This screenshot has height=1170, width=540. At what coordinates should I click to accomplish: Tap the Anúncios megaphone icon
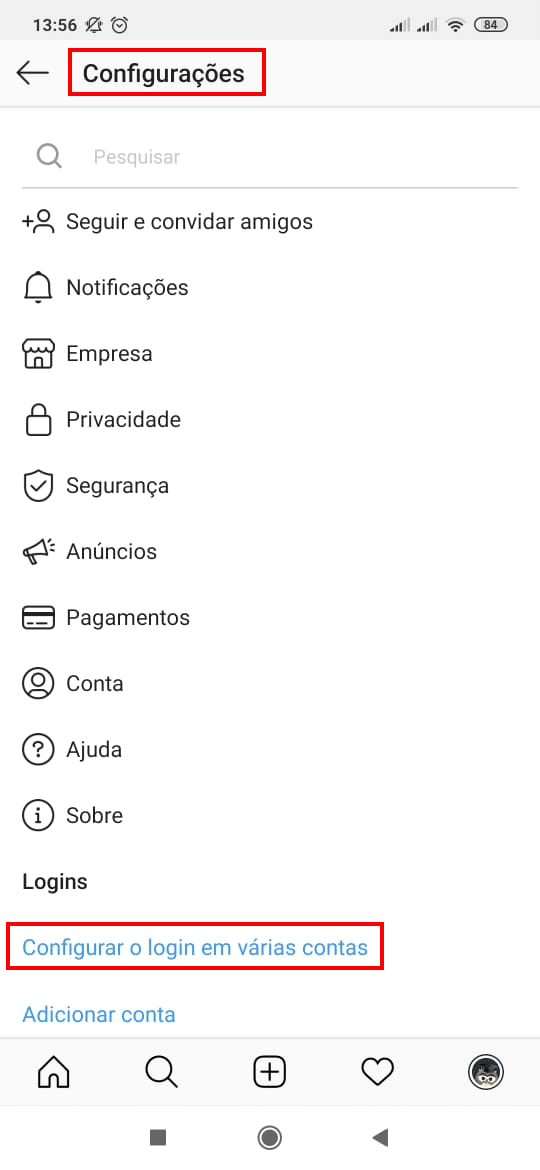(38, 551)
